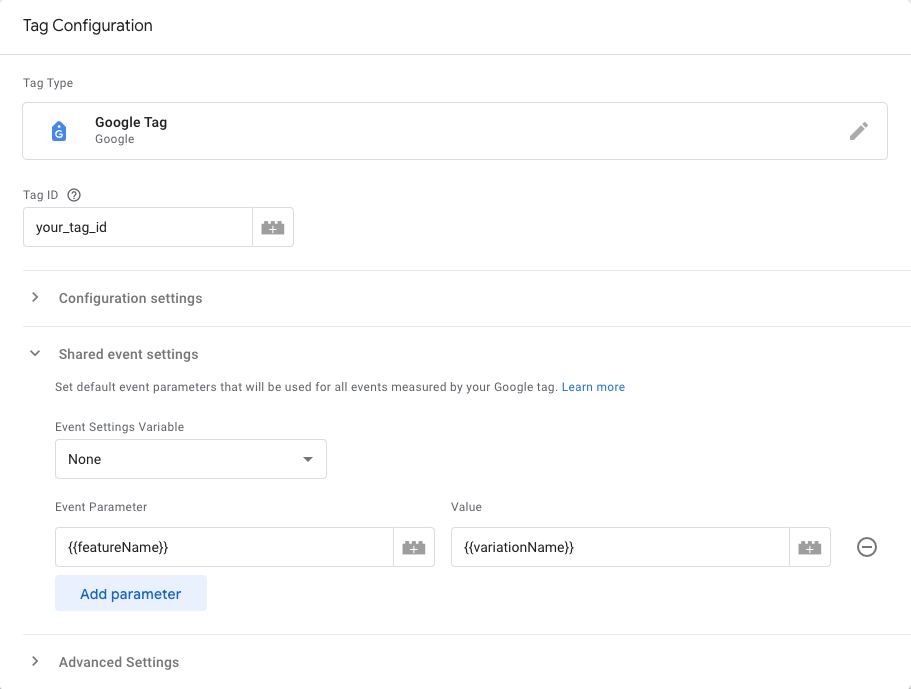
Task: Click the Google Tag type icon
Action: [56, 130]
